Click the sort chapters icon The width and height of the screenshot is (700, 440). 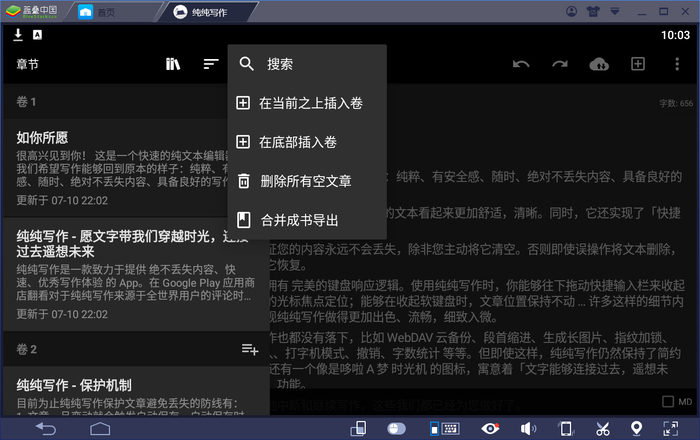[x=211, y=64]
